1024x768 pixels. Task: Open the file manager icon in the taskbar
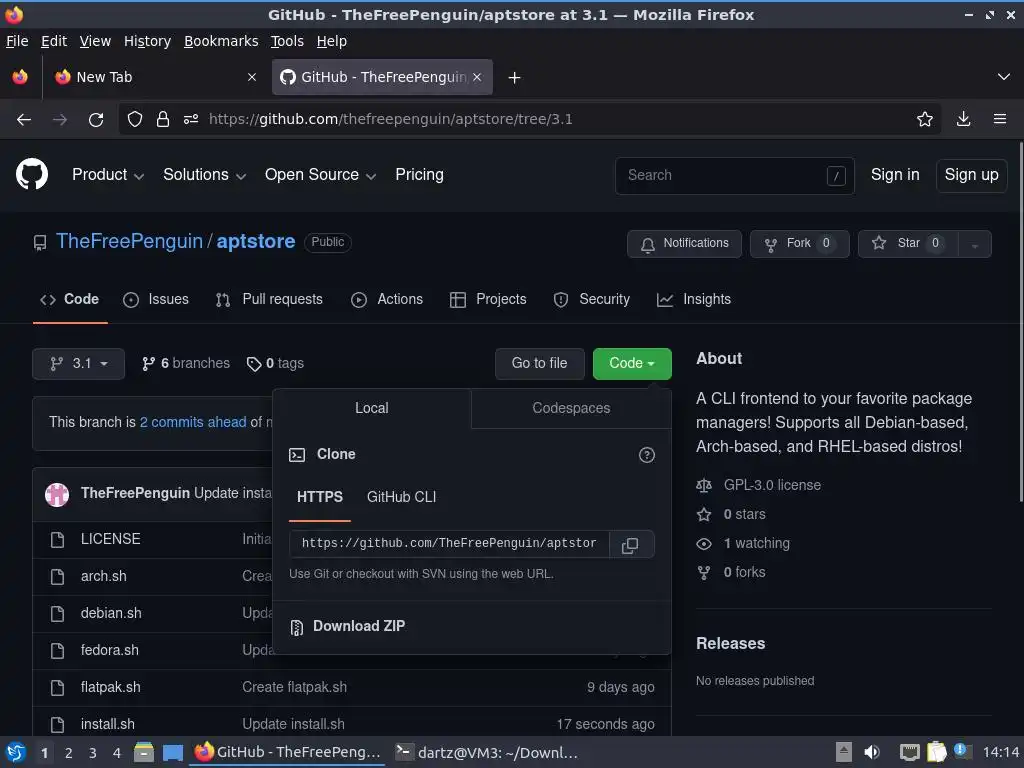click(144, 753)
